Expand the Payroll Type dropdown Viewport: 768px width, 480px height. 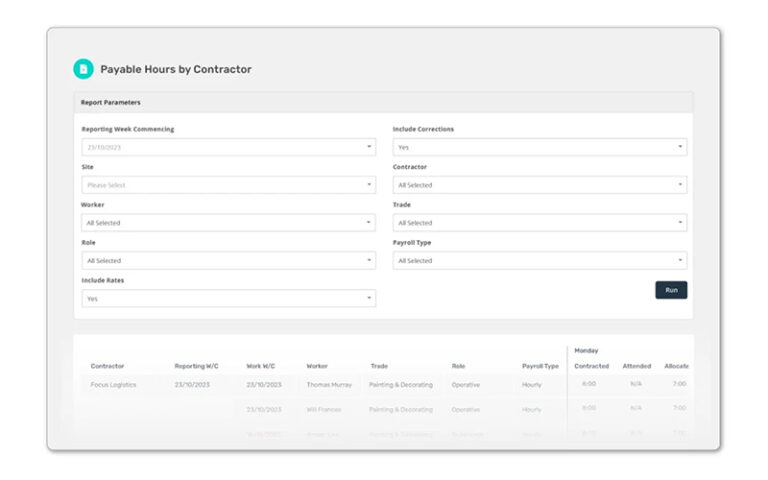coord(539,261)
